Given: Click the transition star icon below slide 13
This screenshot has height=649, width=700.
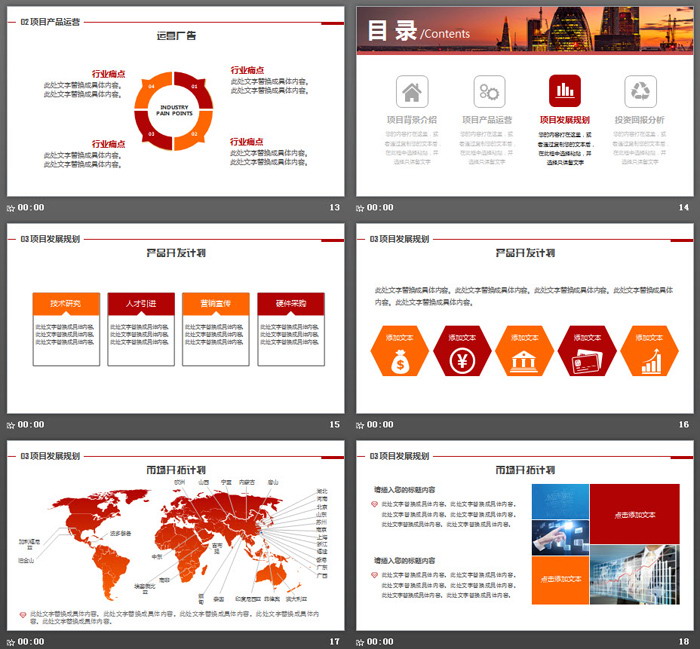Looking at the screenshot, I should tap(12, 208).
